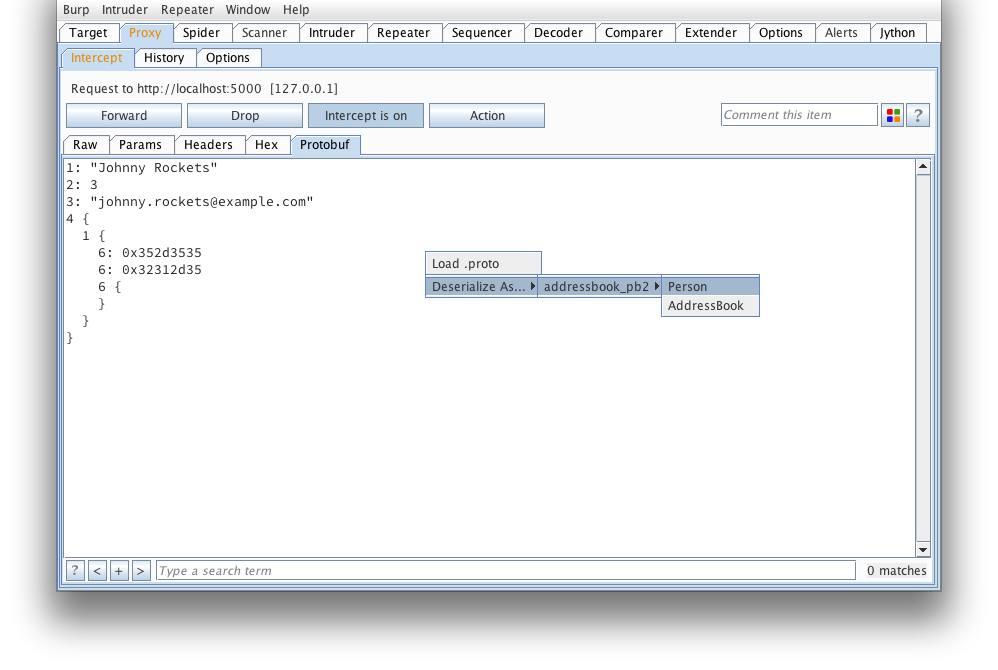Image resolution: width=998 pixels, height=670 pixels.
Task: Toggle the Intercept is on button
Action: (x=365, y=116)
